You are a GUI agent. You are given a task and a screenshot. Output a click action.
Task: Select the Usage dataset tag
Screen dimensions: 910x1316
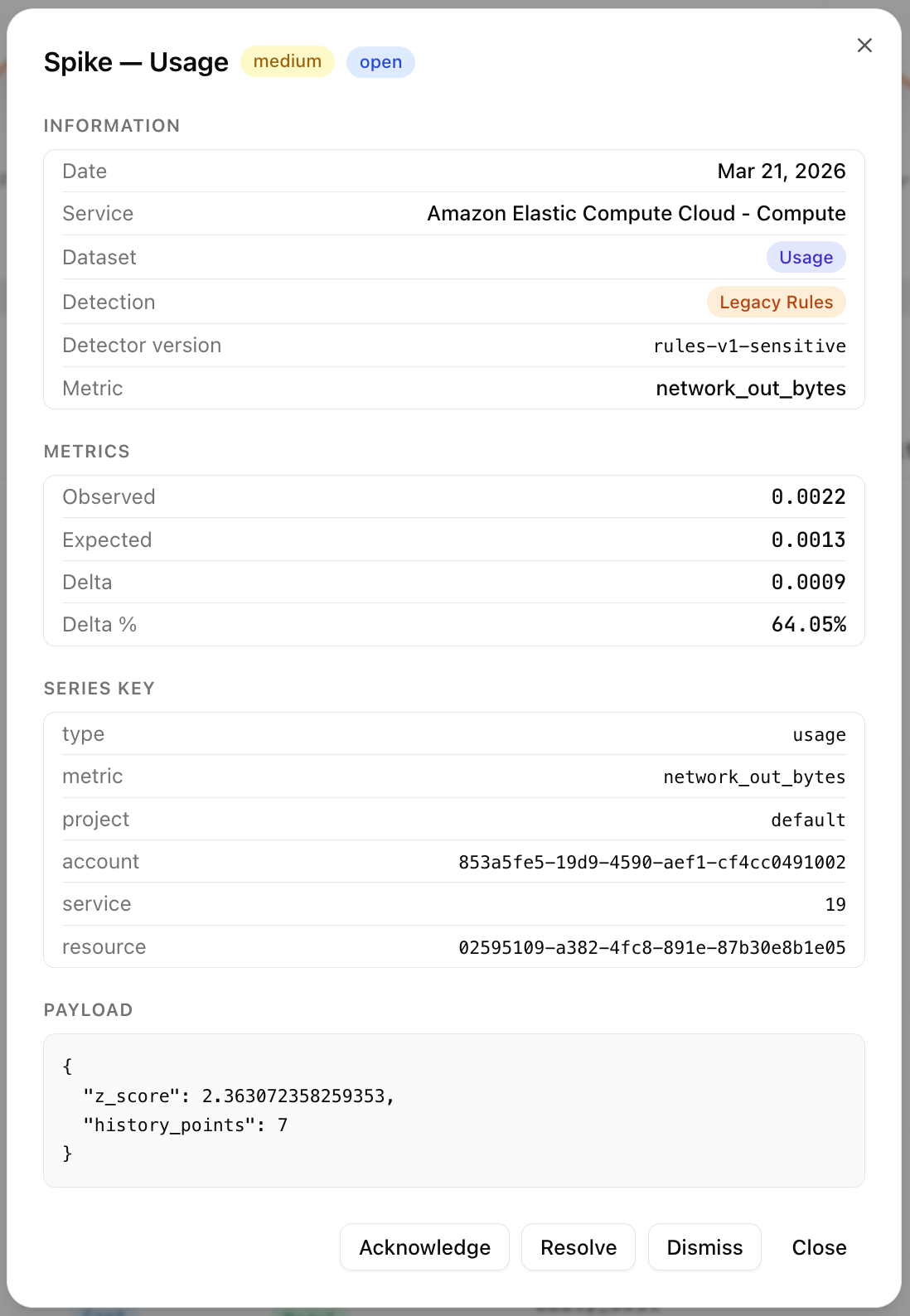806,258
